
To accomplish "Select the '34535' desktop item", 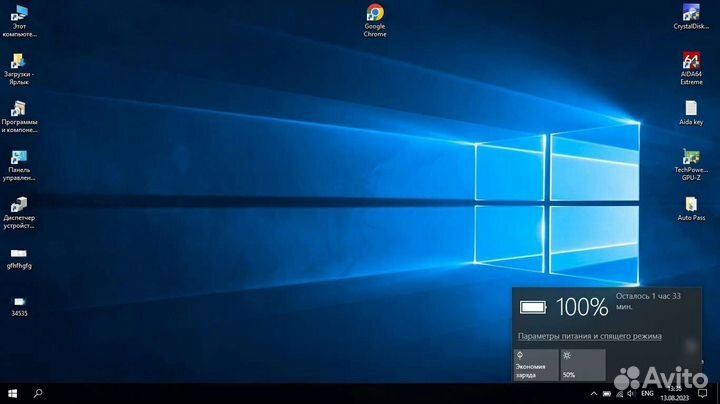I will (x=19, y=306).
